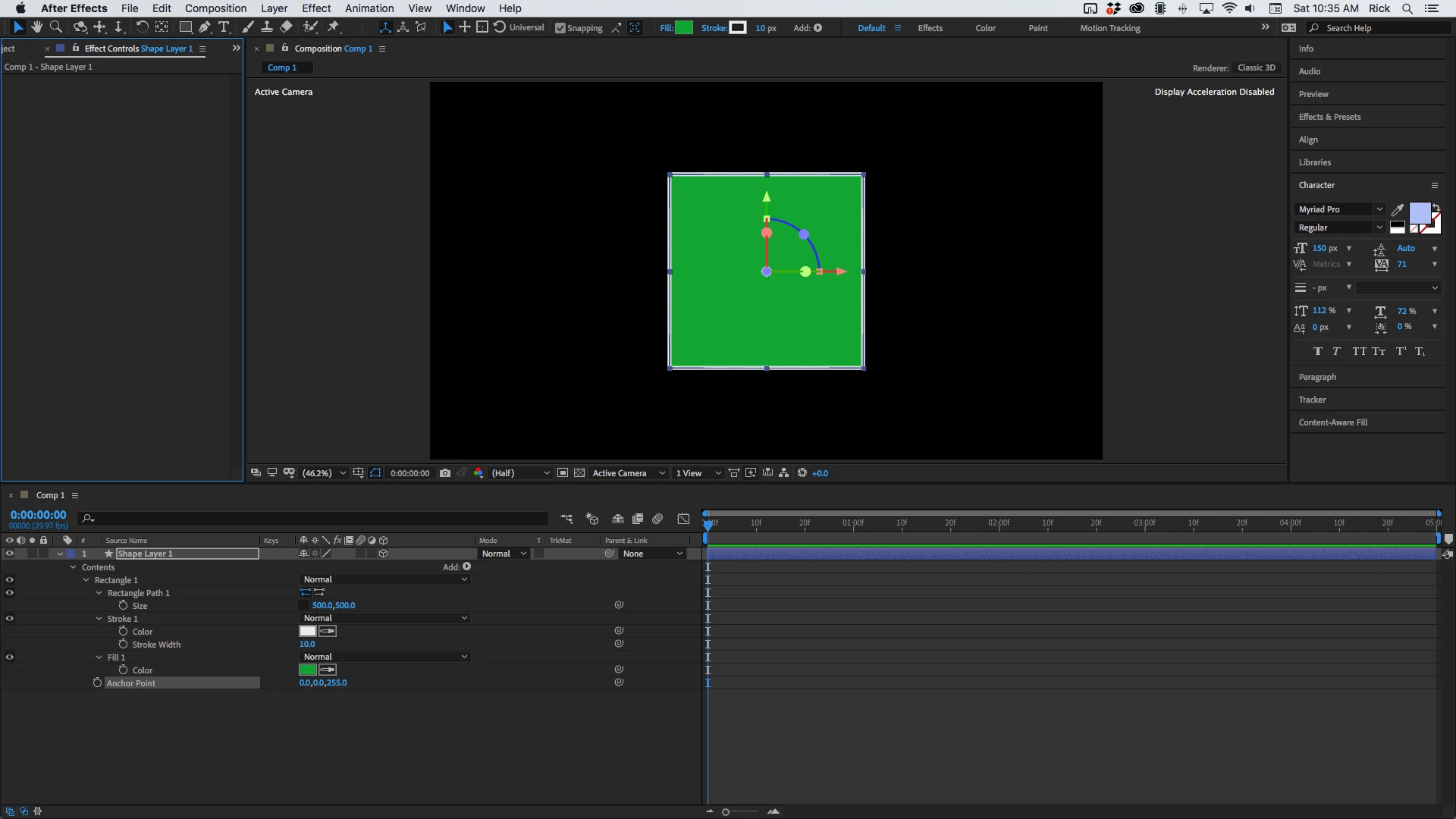Switch to the Motion Tracking workspace
1456x819 pixels.
point(1109,28)
